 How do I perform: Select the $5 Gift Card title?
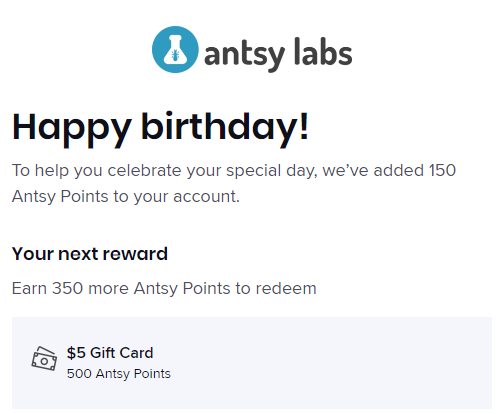(x=110, y=353)
